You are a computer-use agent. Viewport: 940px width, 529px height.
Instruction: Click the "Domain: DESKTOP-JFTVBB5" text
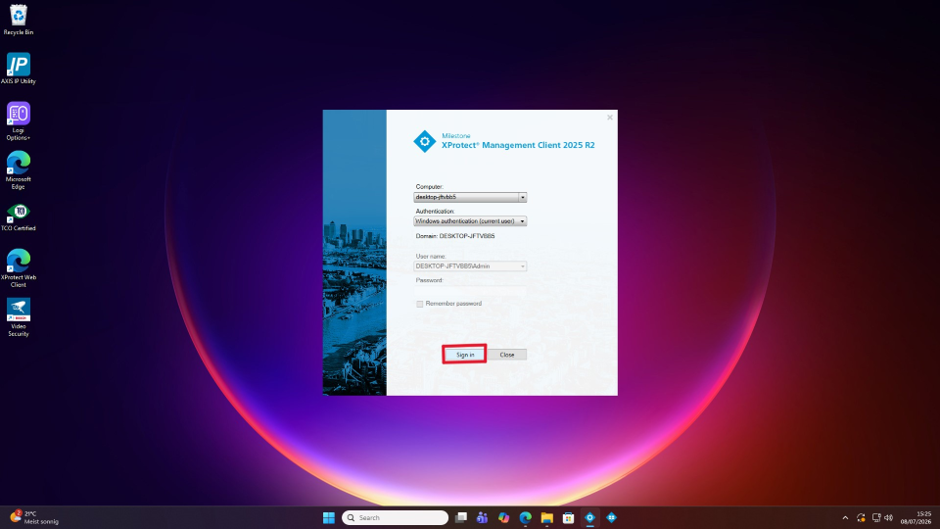tap(455, 236)
